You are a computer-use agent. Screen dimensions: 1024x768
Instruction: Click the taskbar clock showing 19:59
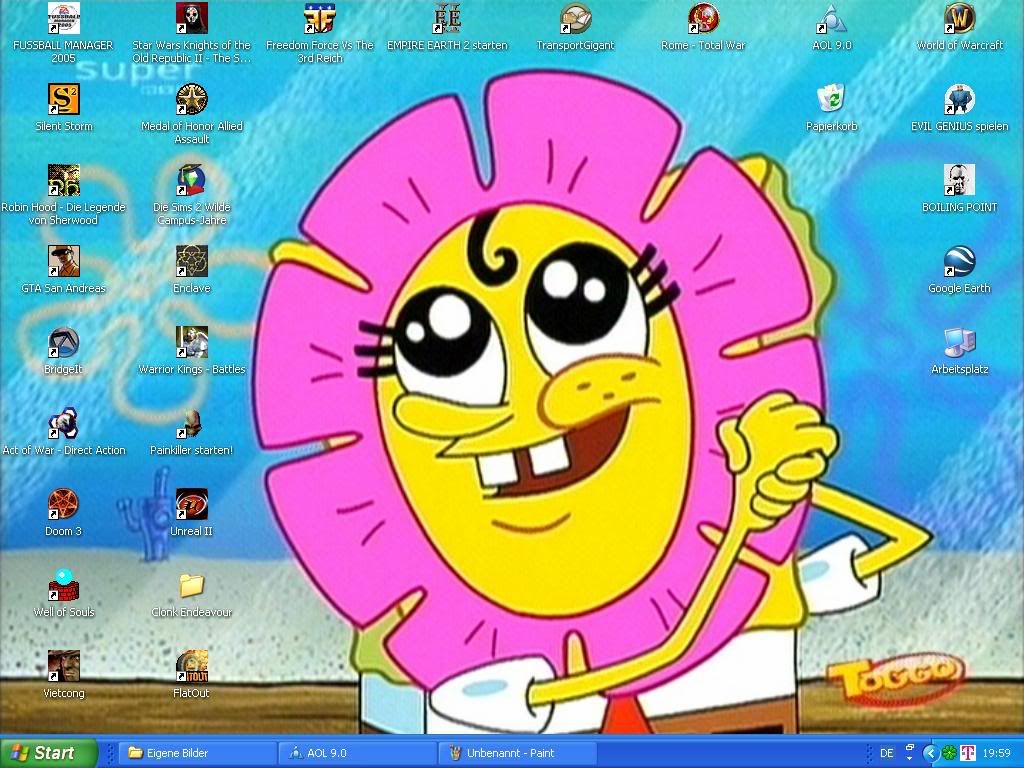(997, 753)
